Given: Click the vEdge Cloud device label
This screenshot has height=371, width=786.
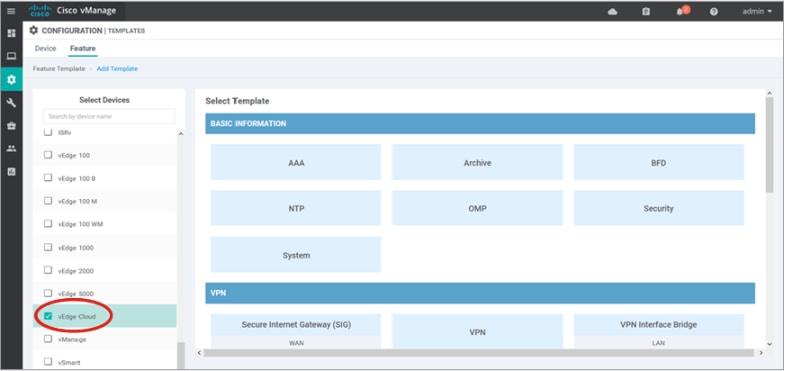Looking at the screenshot, I should [76, 316].
